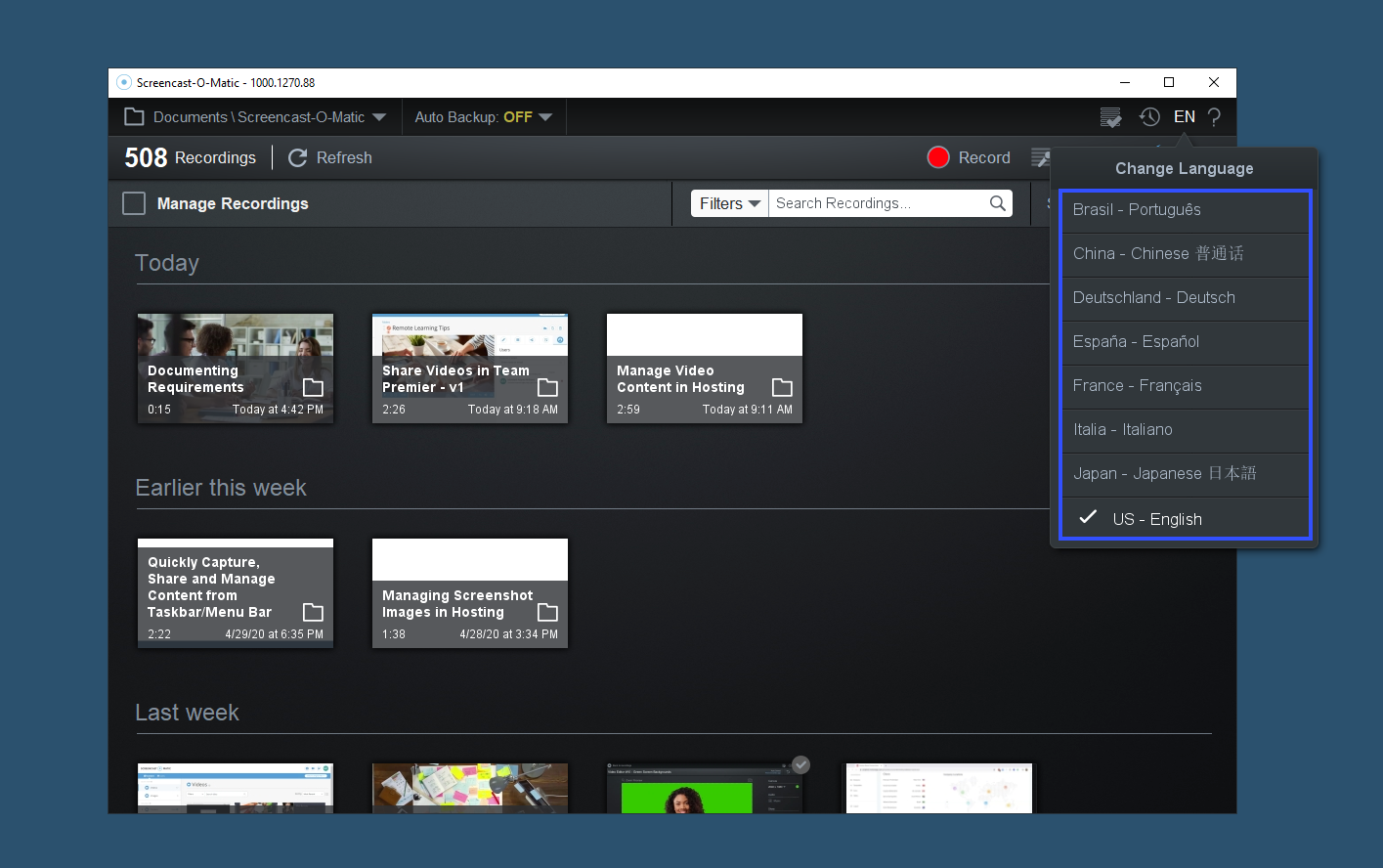Click the "Today" section heading
The width and height of the screenshot is (1383, 868).
click(167, 263)
